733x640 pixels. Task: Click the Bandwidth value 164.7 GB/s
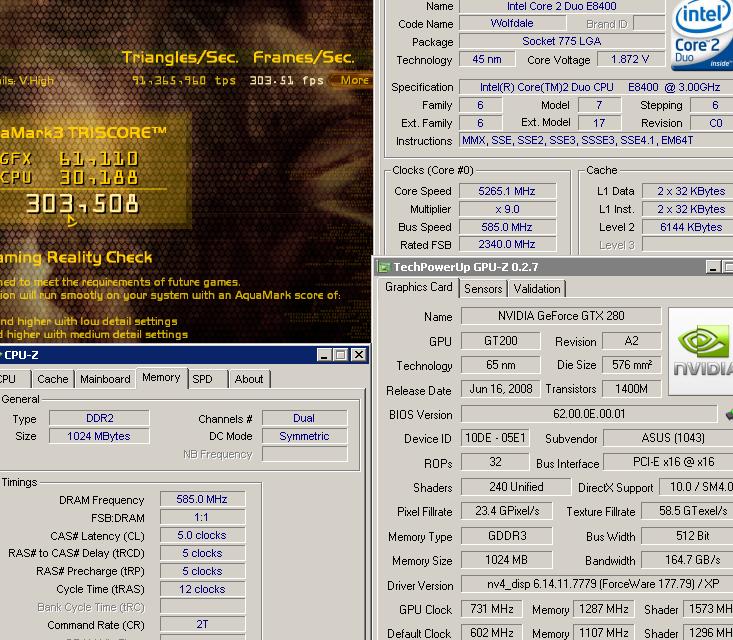tap(687, 559)
